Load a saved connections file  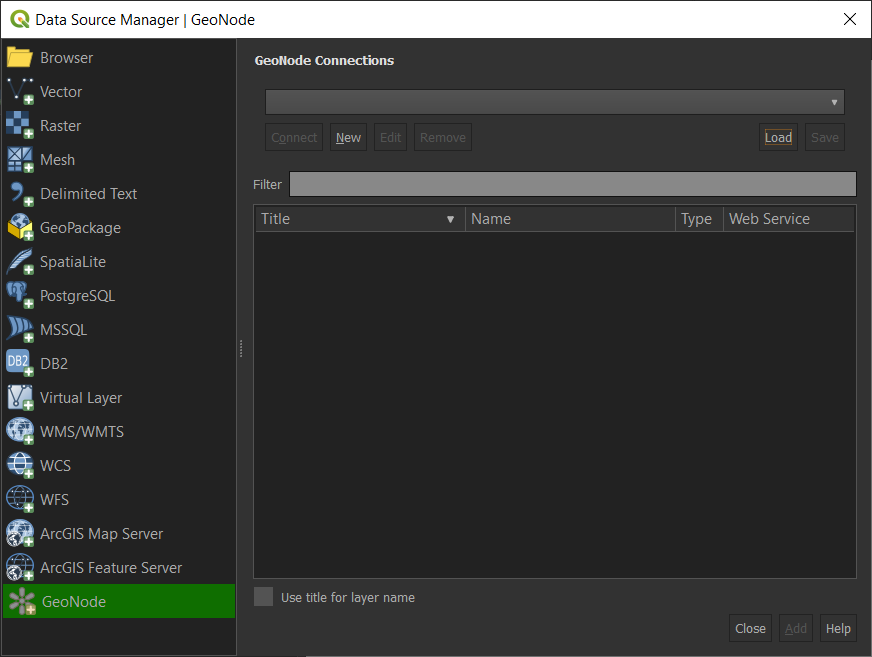point(778,137)
